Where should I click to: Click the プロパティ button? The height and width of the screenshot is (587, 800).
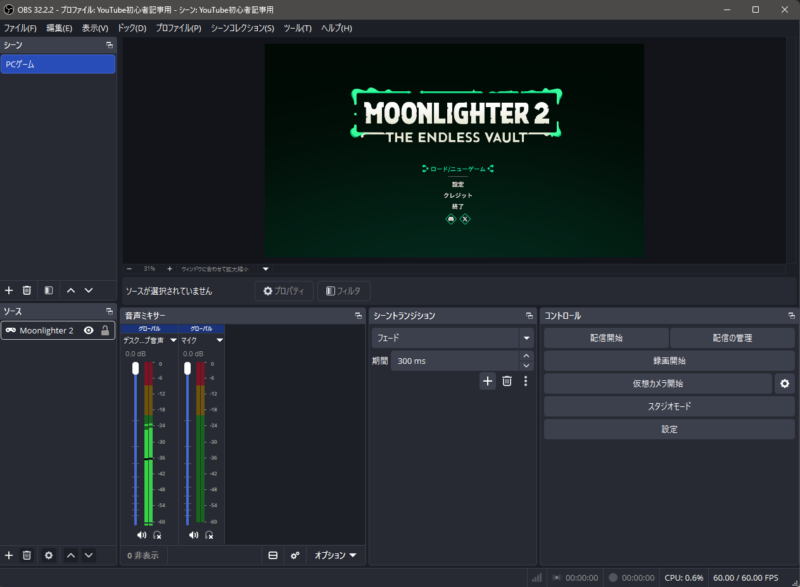coord(284,291)
